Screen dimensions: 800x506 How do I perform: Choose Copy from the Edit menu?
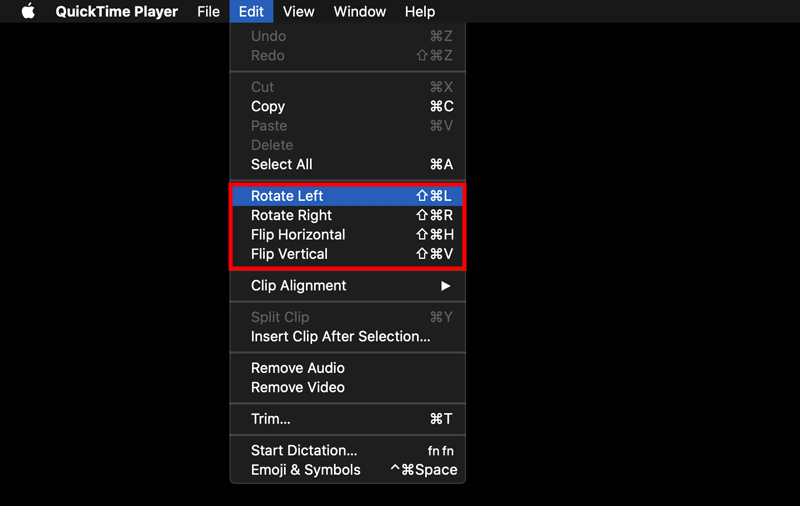tap(347, 107)
